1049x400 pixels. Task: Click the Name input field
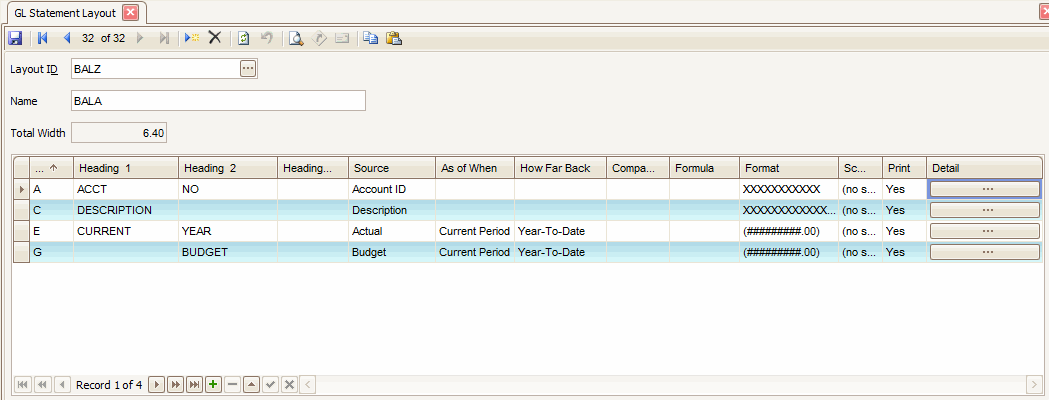tap(217, 101)
